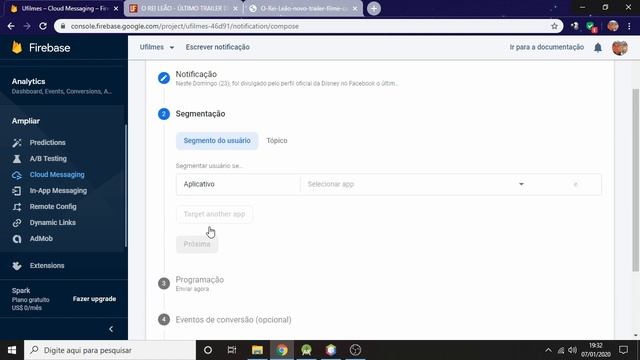Open a new browser tab
This screenshot has height=360, width=640.
[373, 9]
